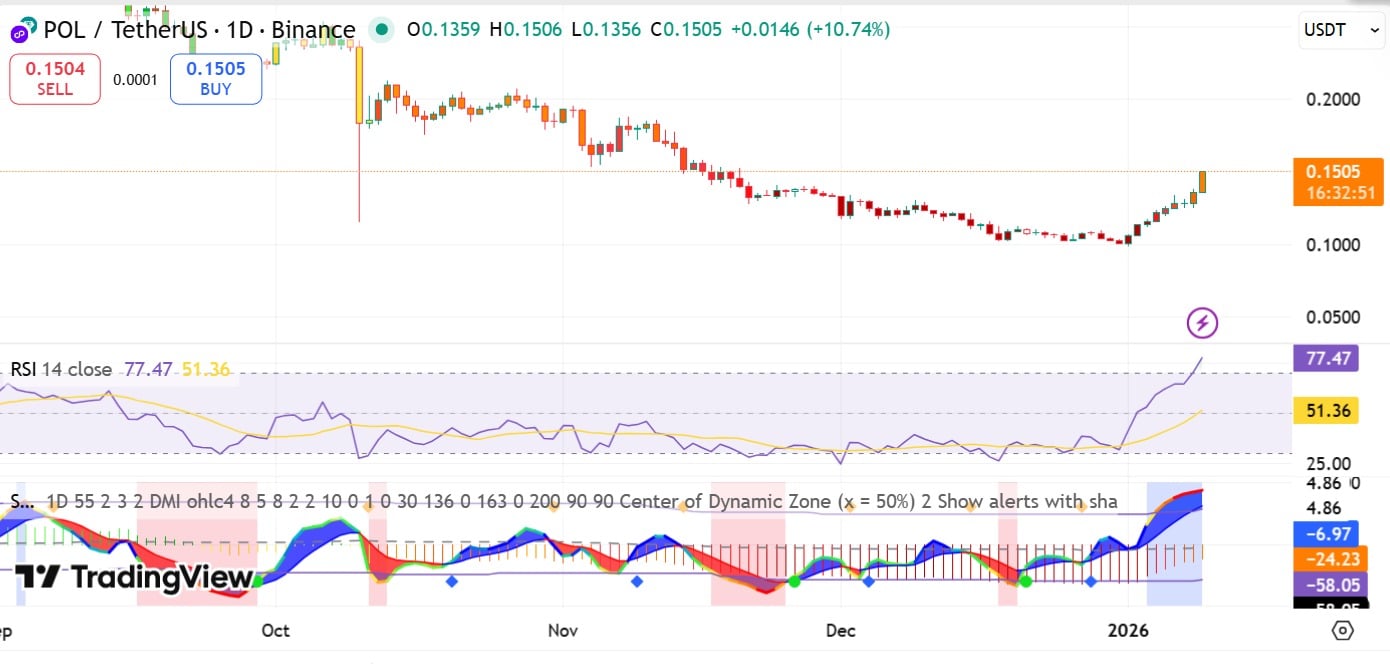This screenshot has width=1390, height=664.
Task: Click the TradingView logo
Action: [x=133, y=577]
